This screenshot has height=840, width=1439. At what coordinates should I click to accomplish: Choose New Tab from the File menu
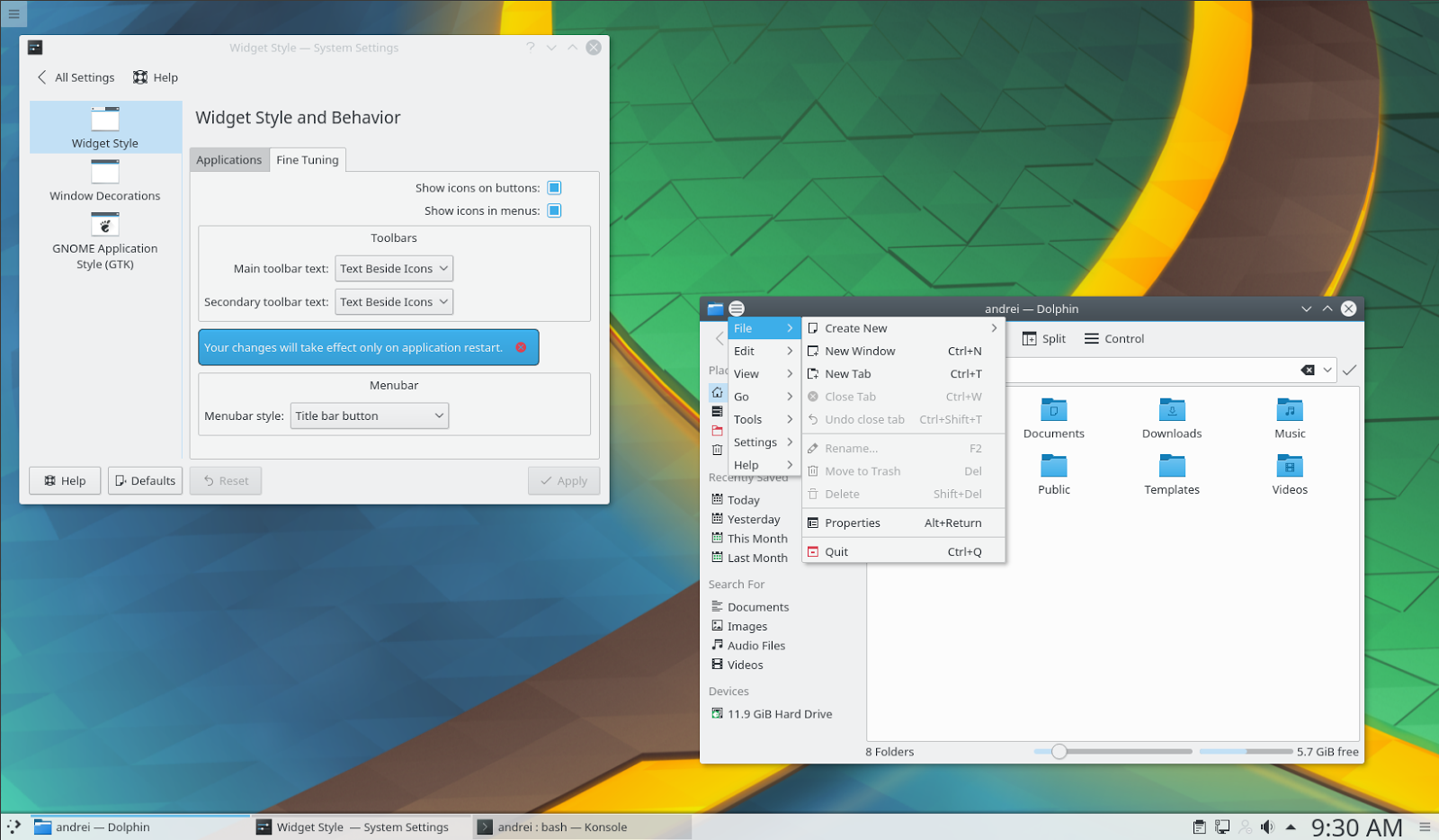(904, 374)
